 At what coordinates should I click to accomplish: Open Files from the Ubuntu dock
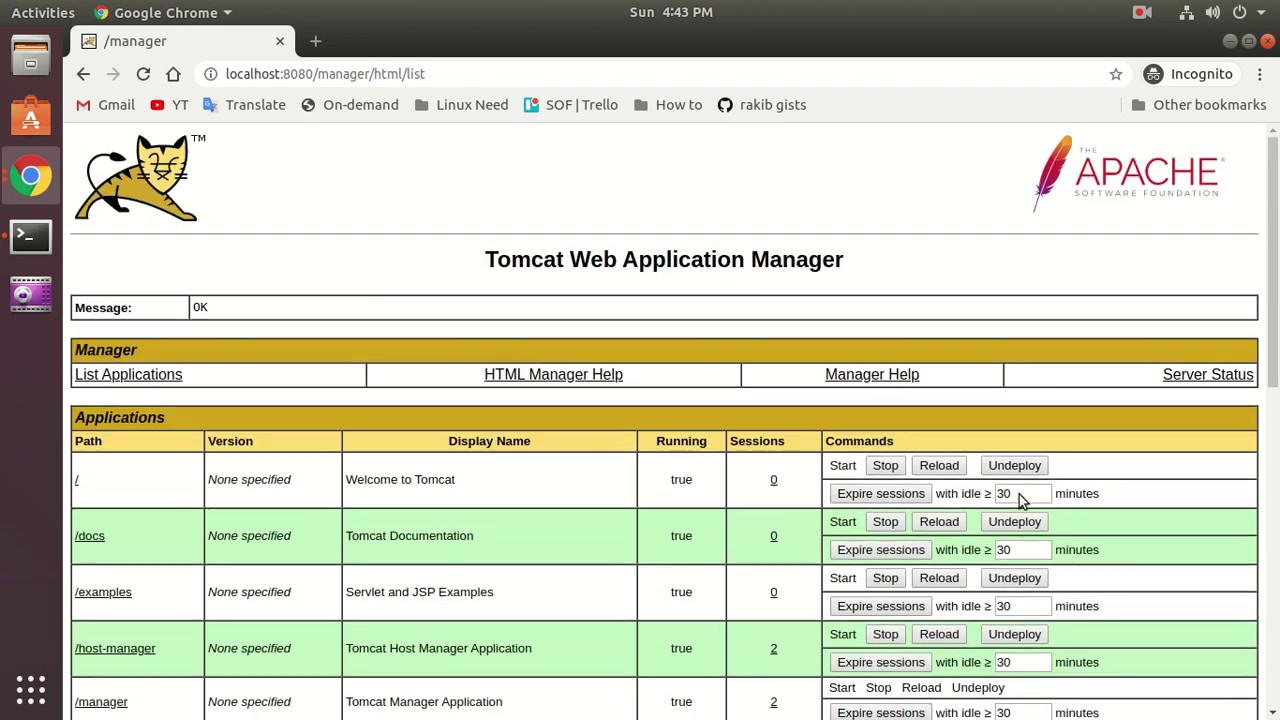(31, 56)
